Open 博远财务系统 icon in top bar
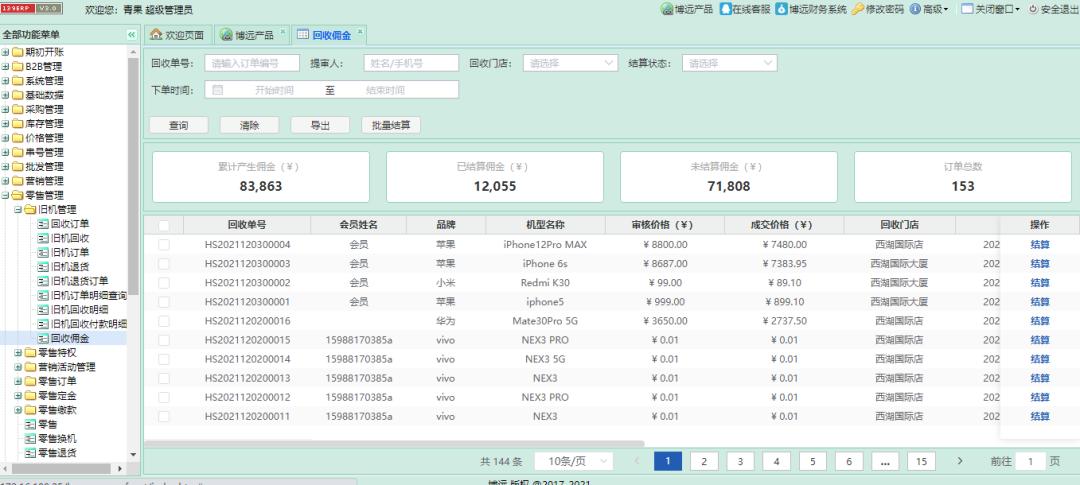Image resolution: width=1080 pixels, height=485 pixels. 781,9
